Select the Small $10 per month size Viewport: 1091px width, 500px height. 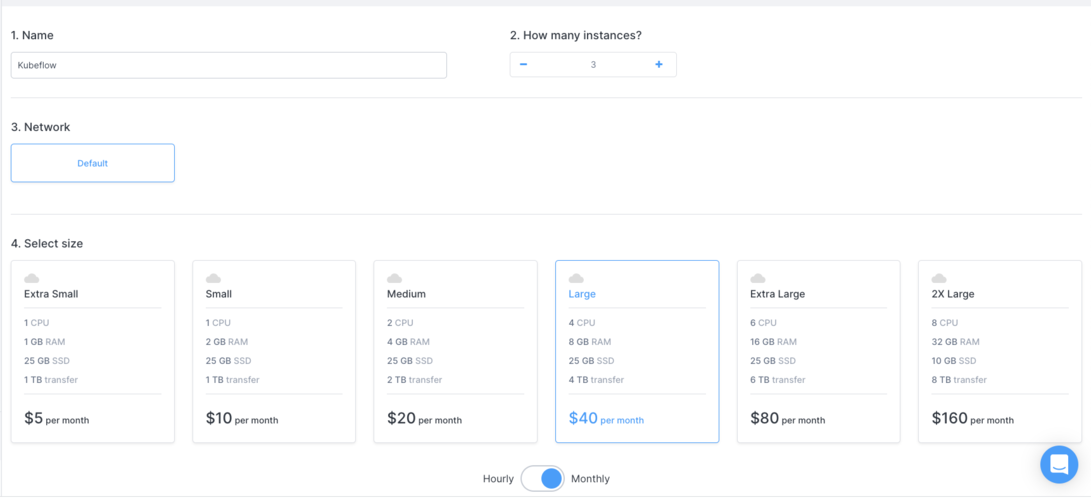(274, 352)
